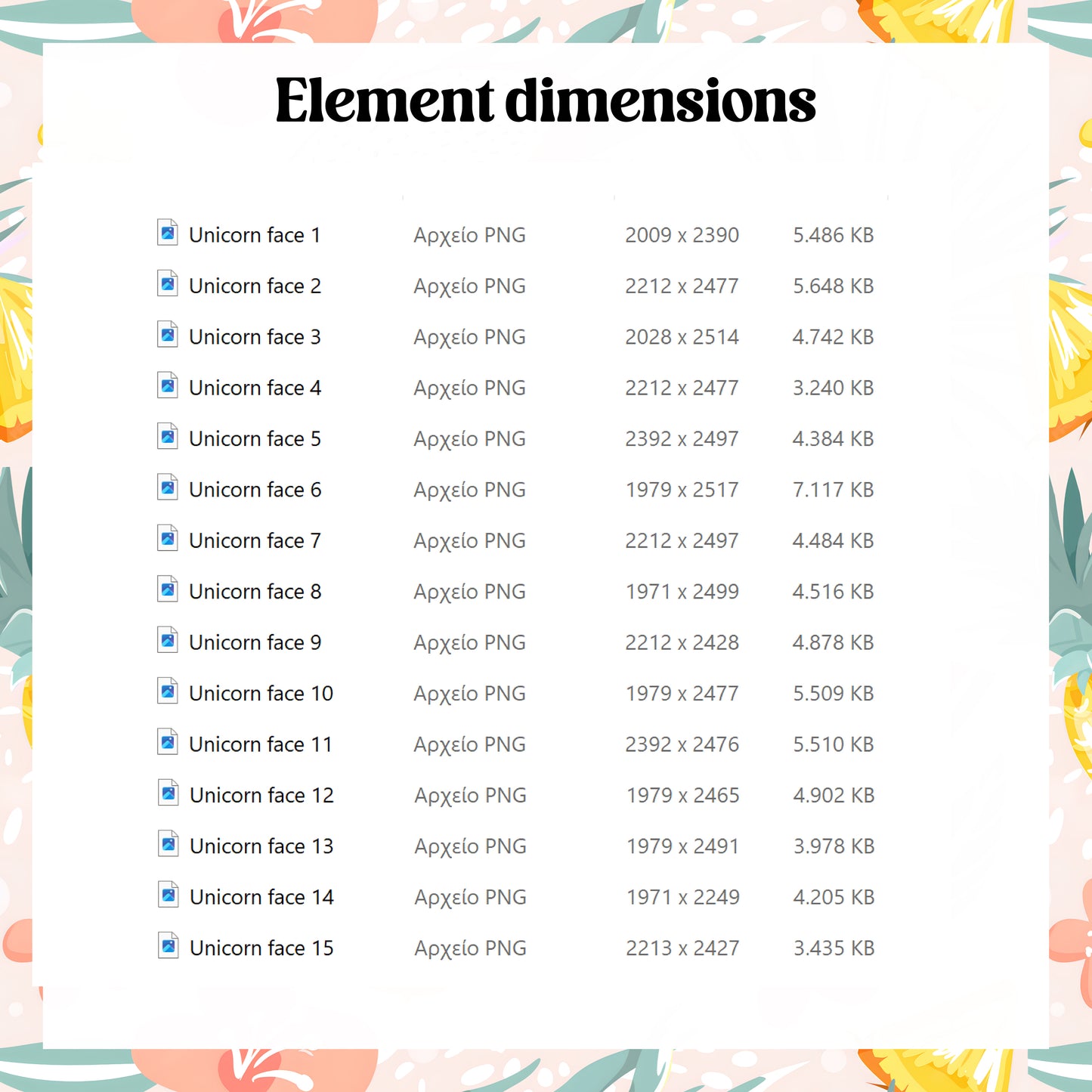
Task: Select the file name Unicorn face 2
Action: 255,286
